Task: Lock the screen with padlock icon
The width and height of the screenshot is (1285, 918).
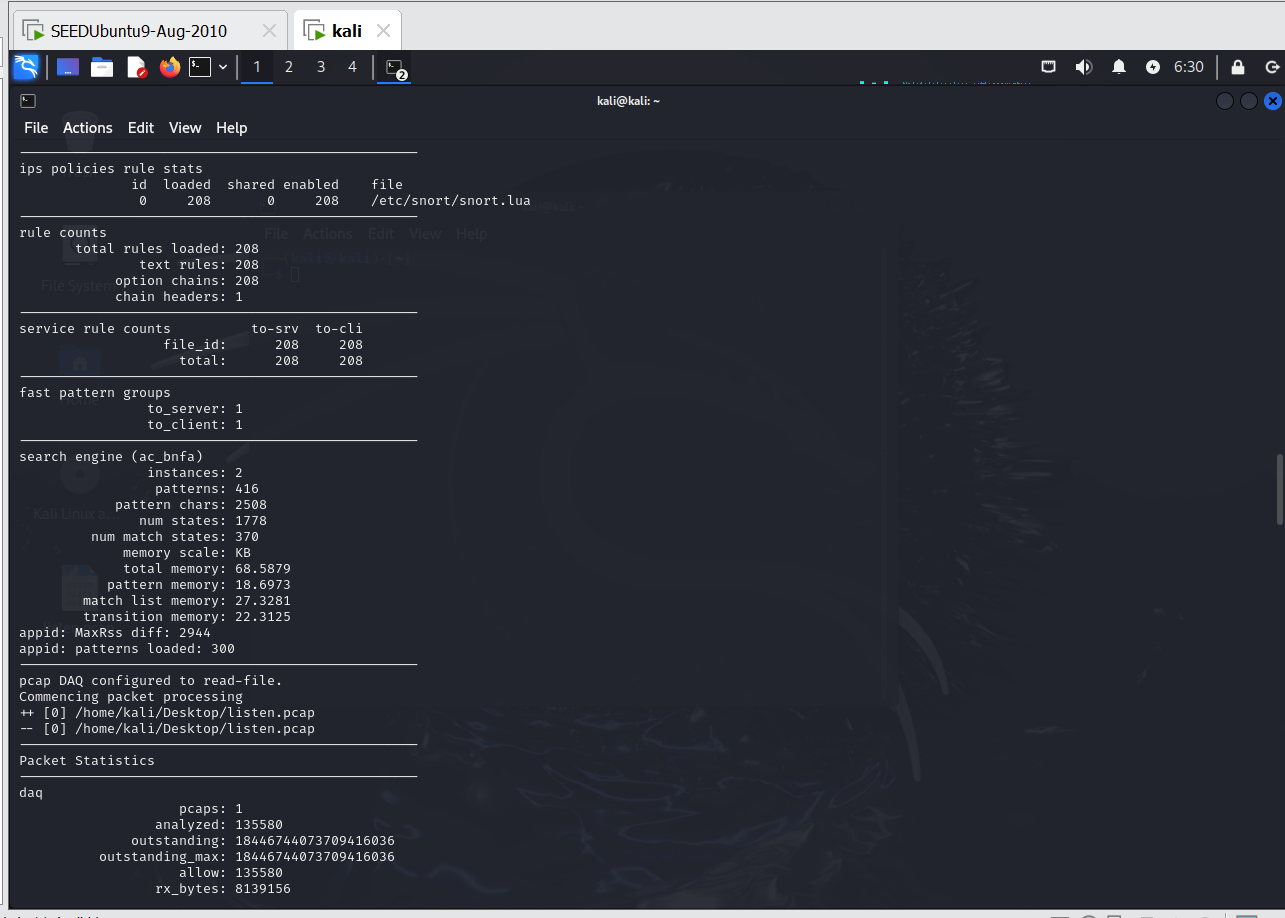Action: 1238,67
